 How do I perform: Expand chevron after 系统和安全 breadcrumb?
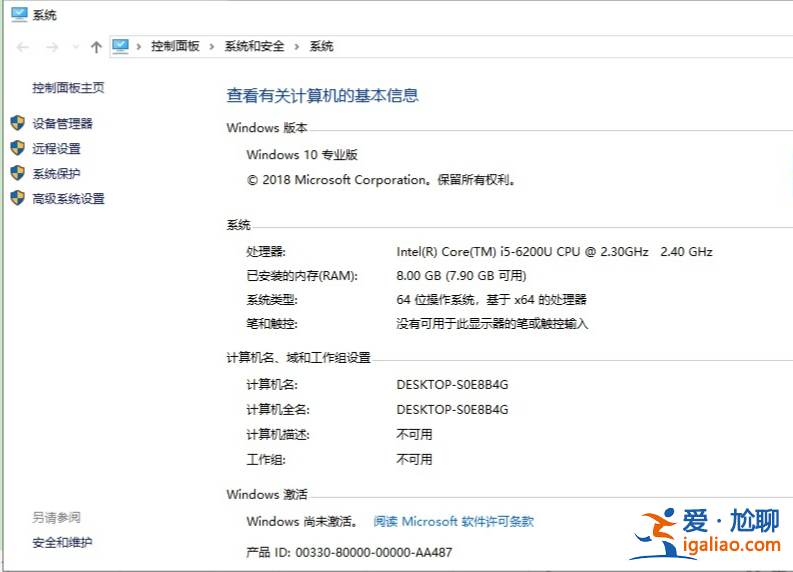coord(297,47)
